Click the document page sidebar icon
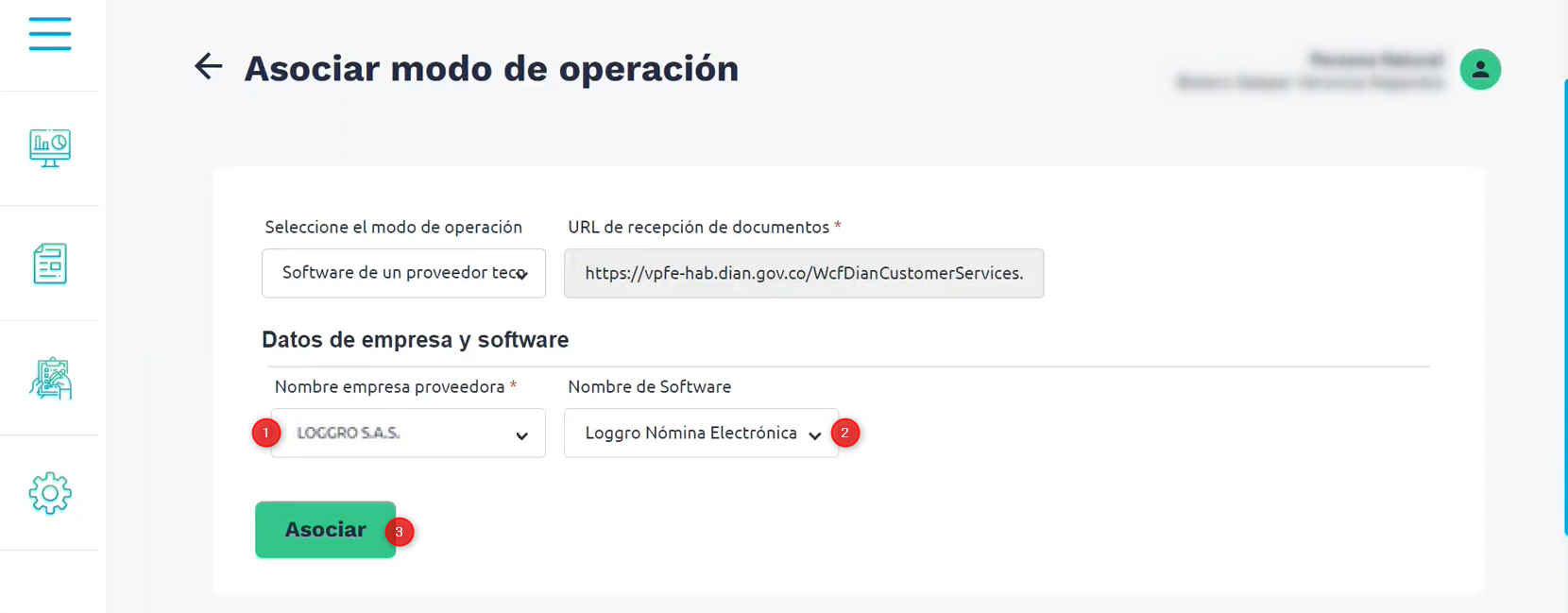Viewport: 1568px width, 613px height. pyautogui.click(x=49, y=264)
